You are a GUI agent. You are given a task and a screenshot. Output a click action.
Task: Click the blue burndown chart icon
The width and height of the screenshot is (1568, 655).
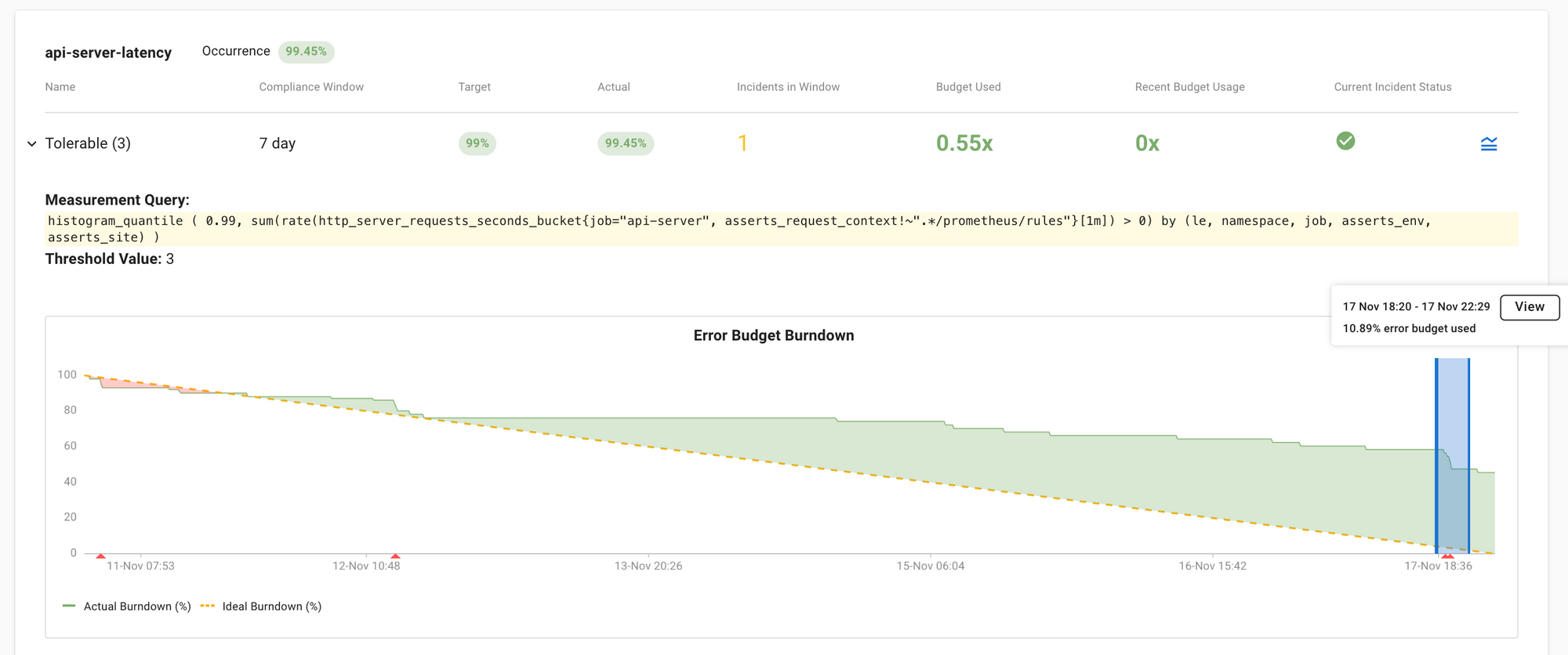tap(1488, 143)
